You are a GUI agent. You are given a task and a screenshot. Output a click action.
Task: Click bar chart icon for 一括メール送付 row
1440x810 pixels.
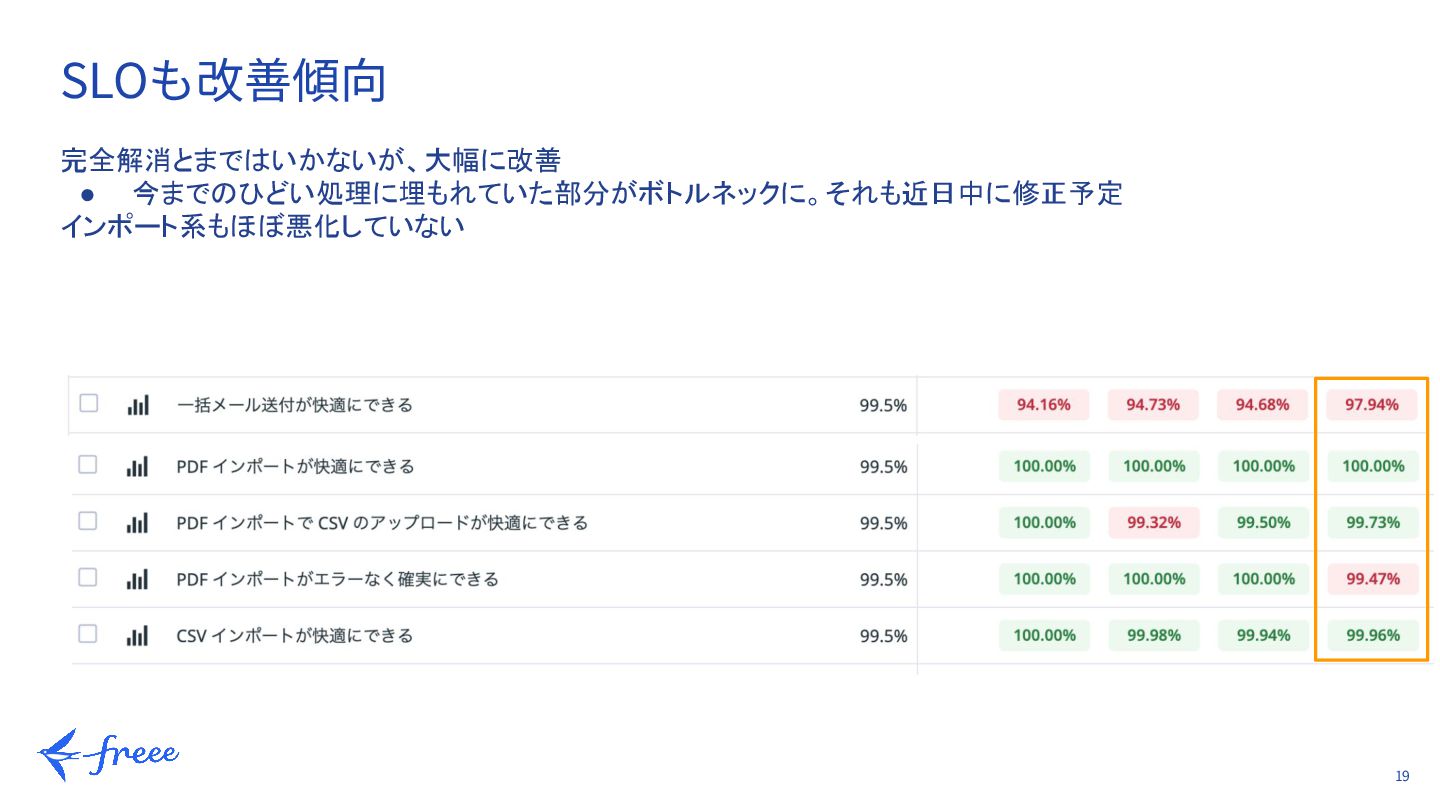click(138, 405)
